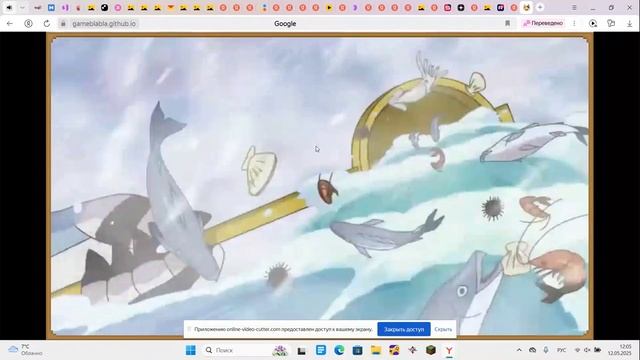The width and height of the screenshot is (640, 360).
Task: Click the gameblabla.github.io address field
Action: coord(104,24)
